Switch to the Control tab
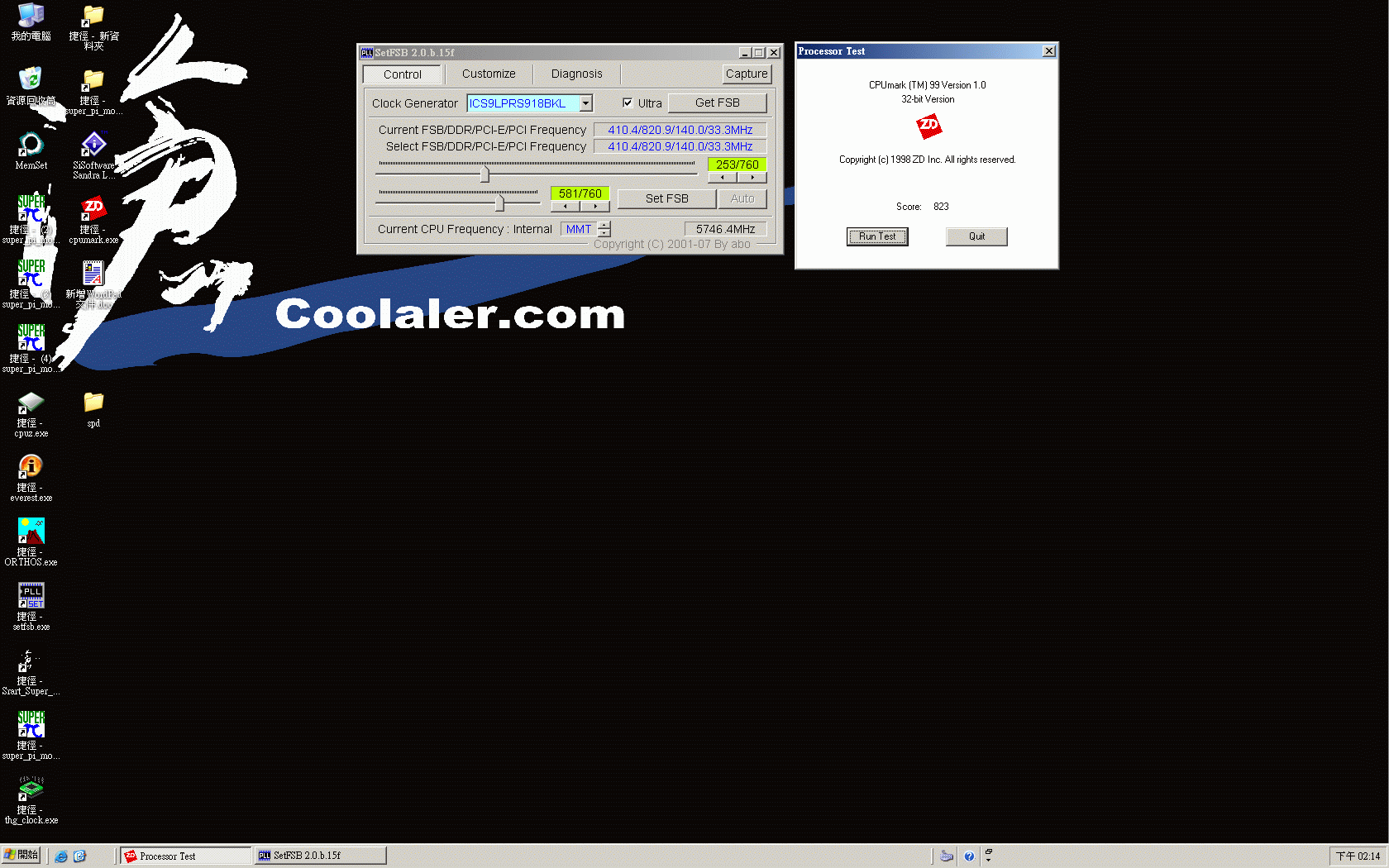Image resolution: width=1389 pixels, height=868 pixels. coord(403,74)
